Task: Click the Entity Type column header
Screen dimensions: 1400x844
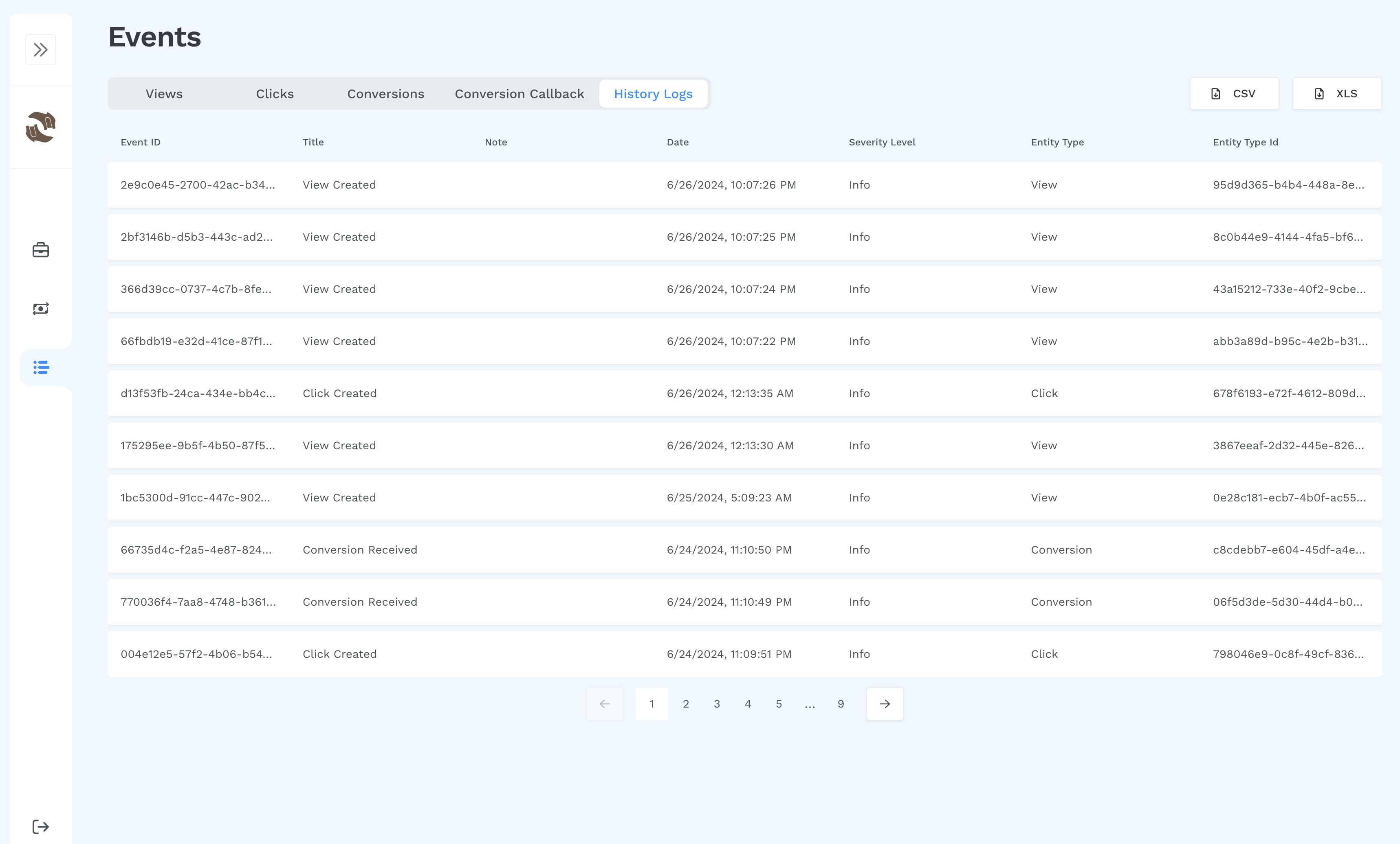Action: coord(1057,142)
